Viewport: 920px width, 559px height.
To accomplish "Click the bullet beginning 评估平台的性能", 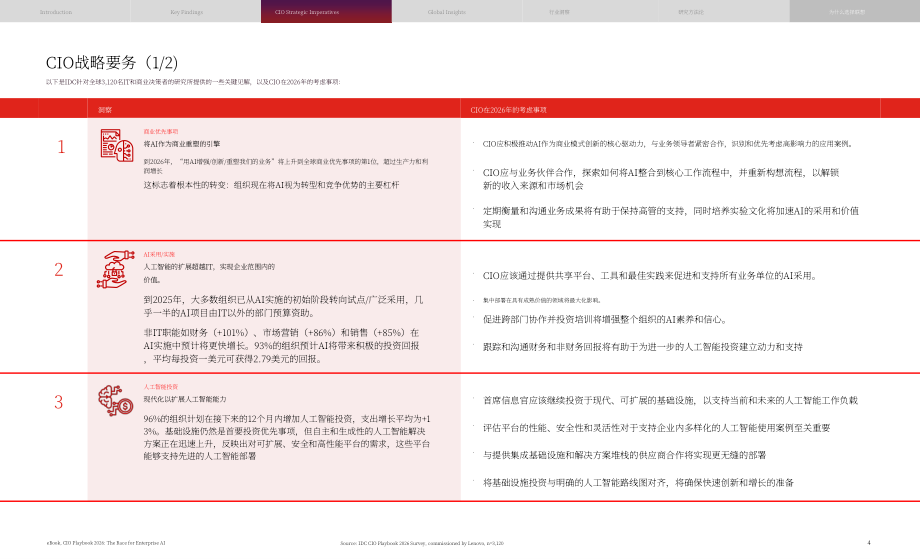I will [657, 428].
